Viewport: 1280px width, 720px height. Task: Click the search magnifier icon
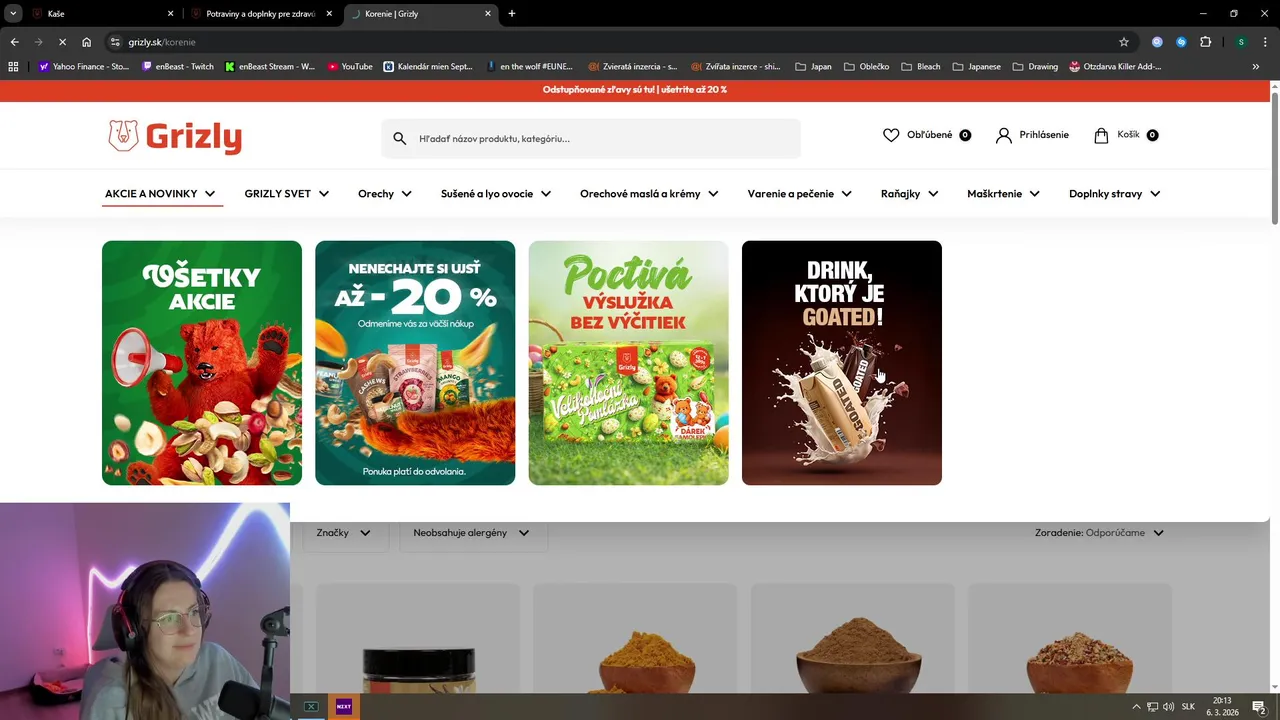[400, 139]
